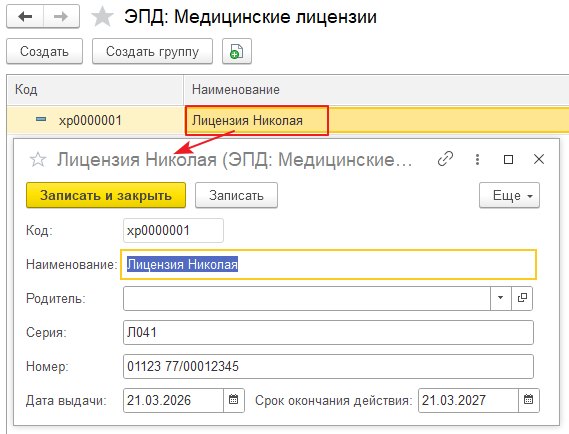Screen dimensions: 569x434
Task: Click the Создать группу button
Action: (152, 52)
